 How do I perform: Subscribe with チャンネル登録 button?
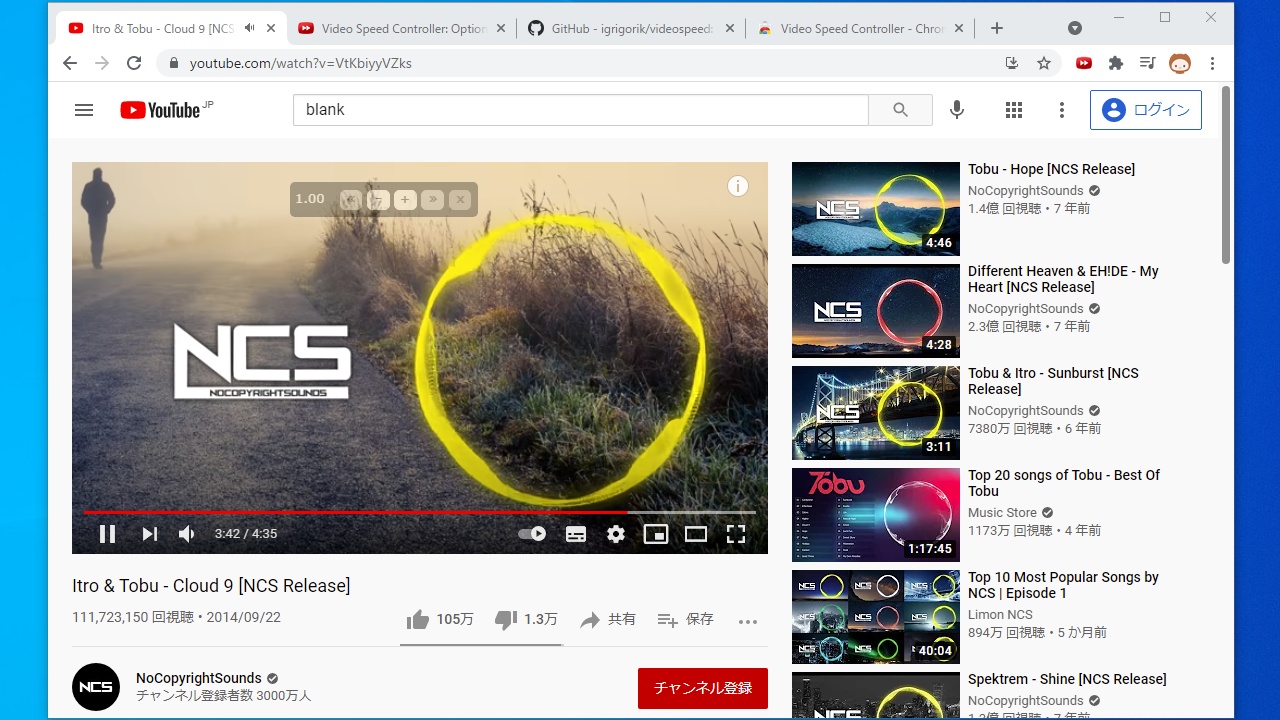(703, 688)
